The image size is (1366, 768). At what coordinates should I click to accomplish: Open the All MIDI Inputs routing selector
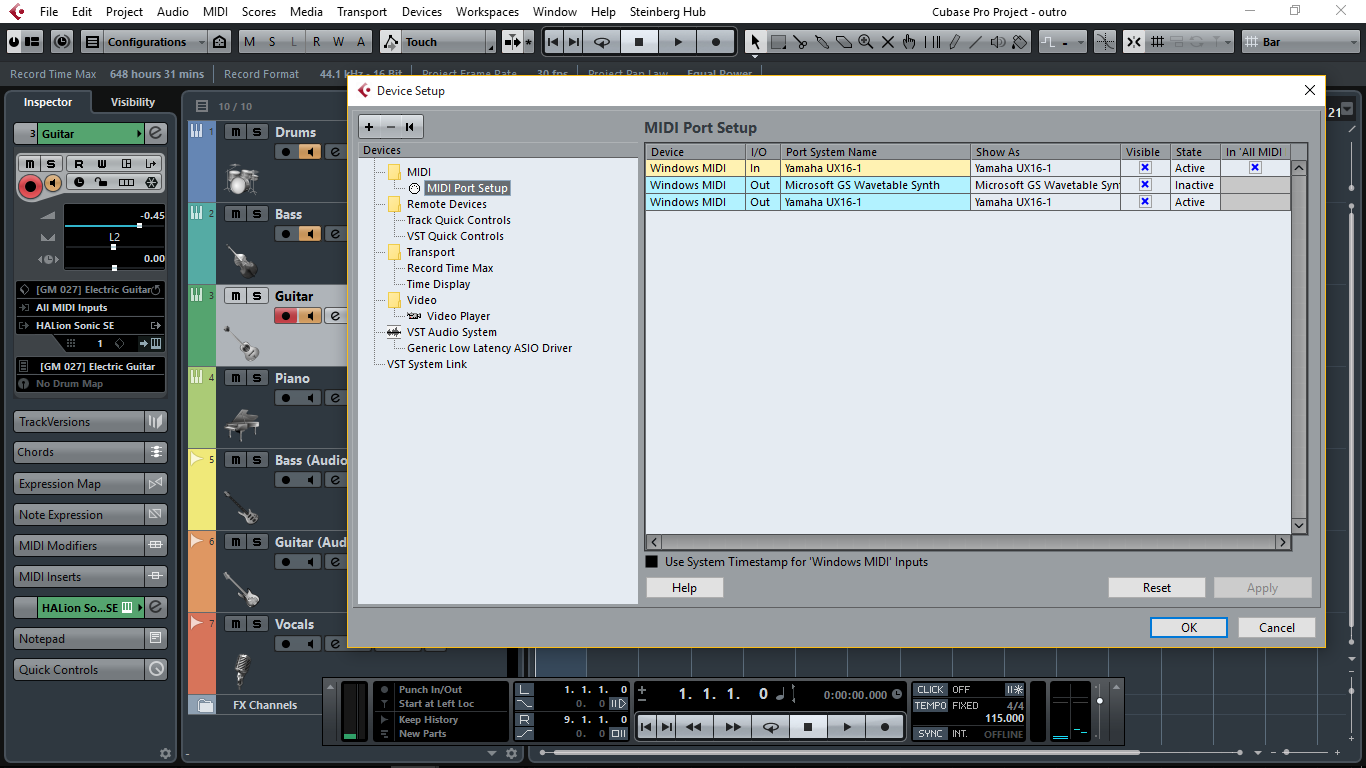[90, 308]
